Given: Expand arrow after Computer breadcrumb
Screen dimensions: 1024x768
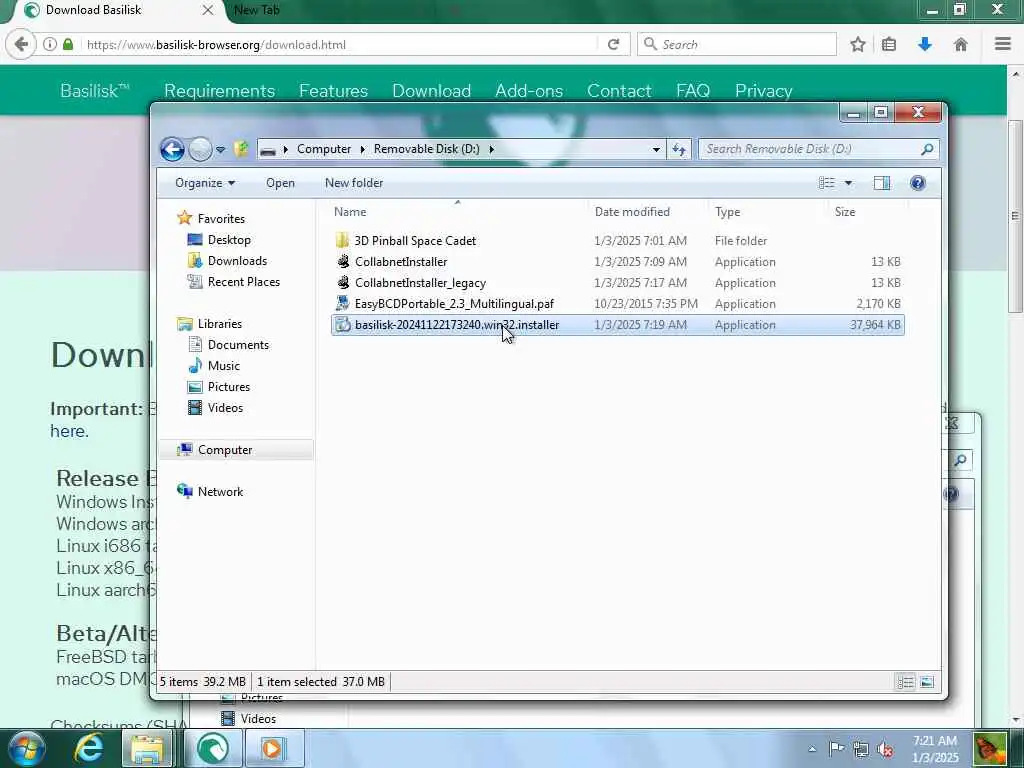Looking at the screenshot, I should pyautogui.click(x=363, y=149).
